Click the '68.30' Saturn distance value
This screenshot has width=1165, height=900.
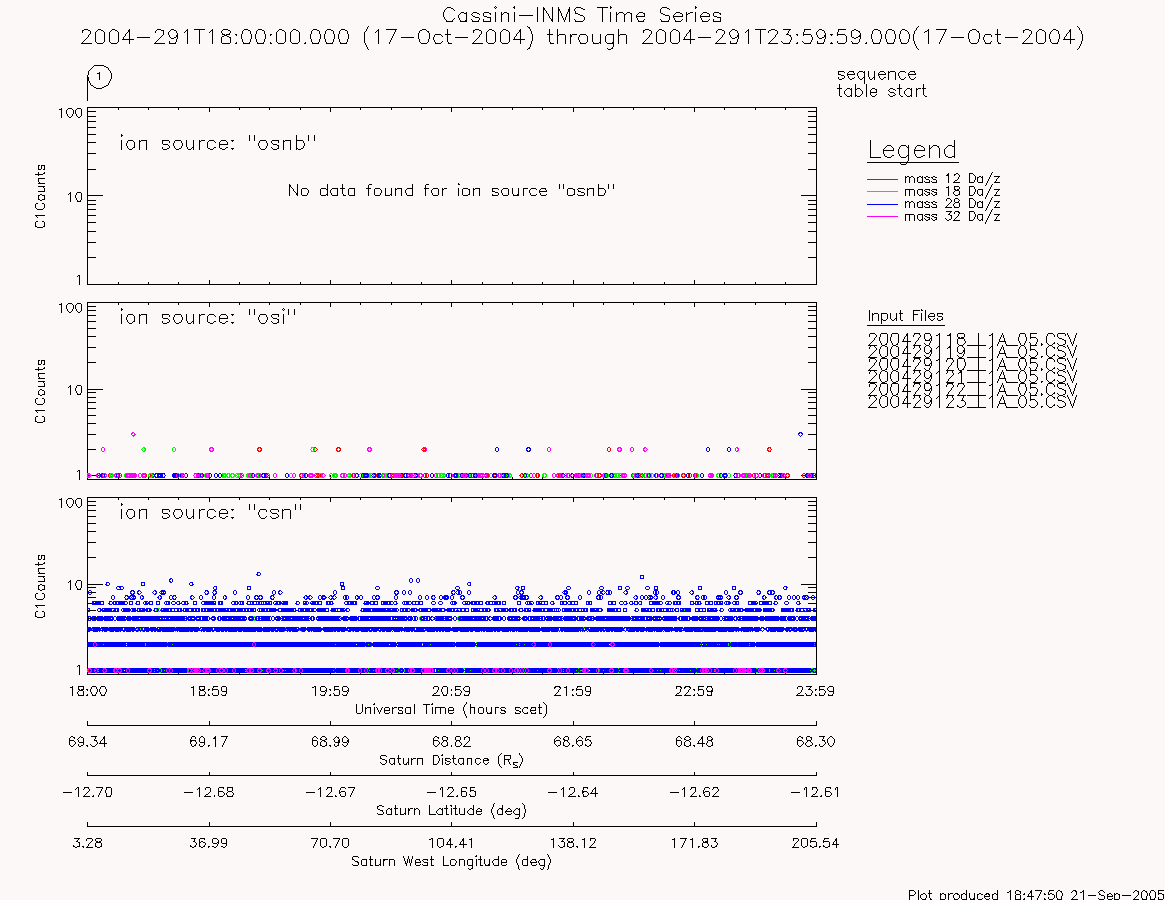[x=815, y=742]
